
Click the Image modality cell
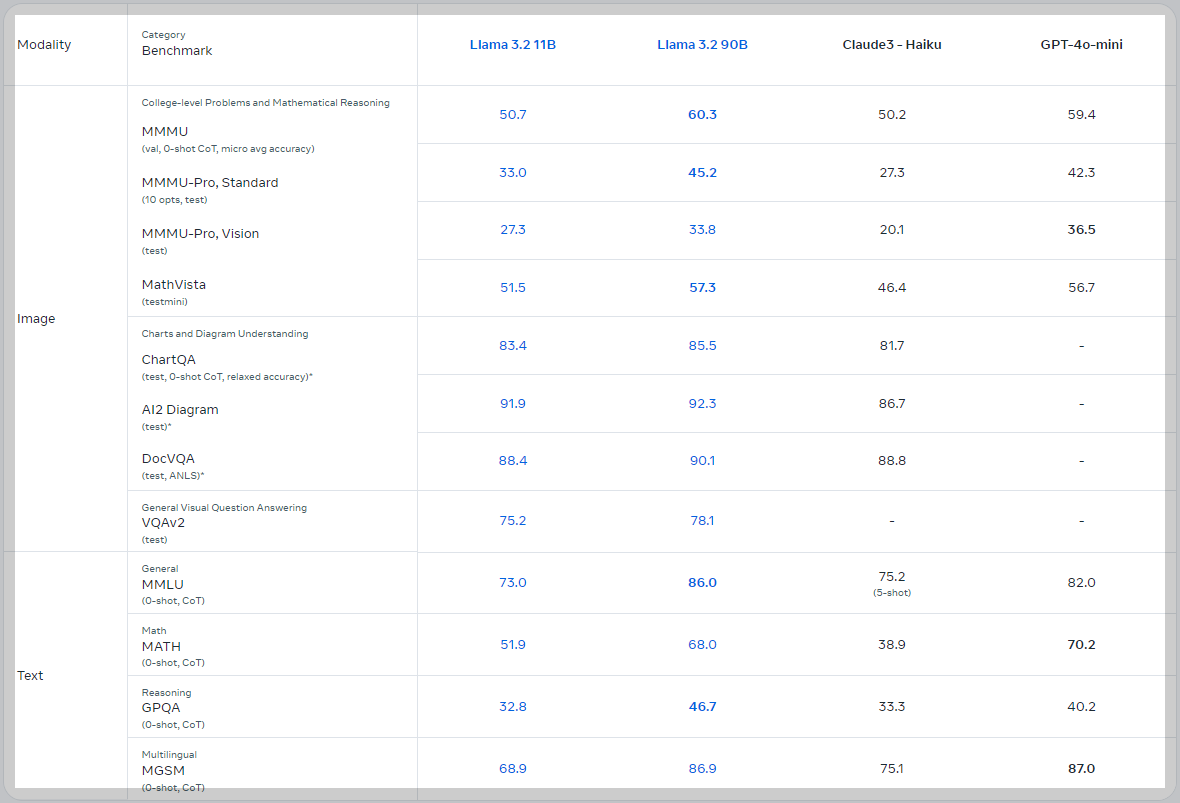tap(36, 318)
